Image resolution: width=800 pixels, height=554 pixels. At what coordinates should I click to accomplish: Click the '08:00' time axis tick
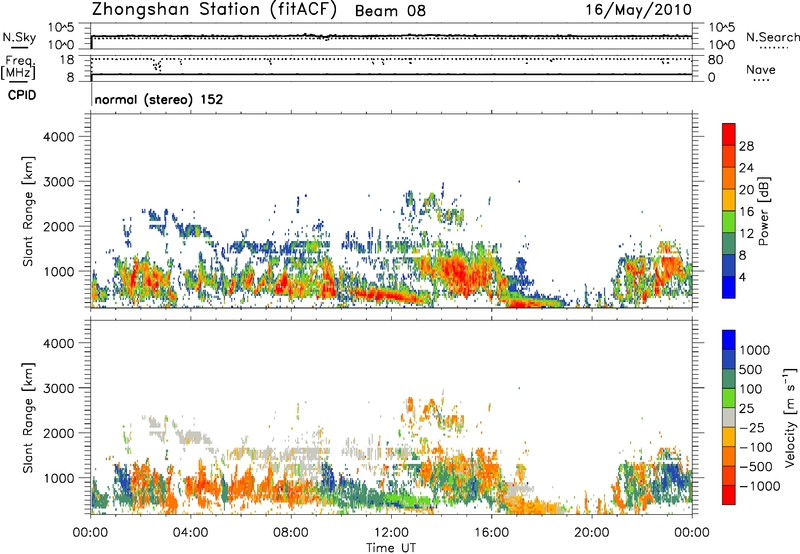coord(291,533)
